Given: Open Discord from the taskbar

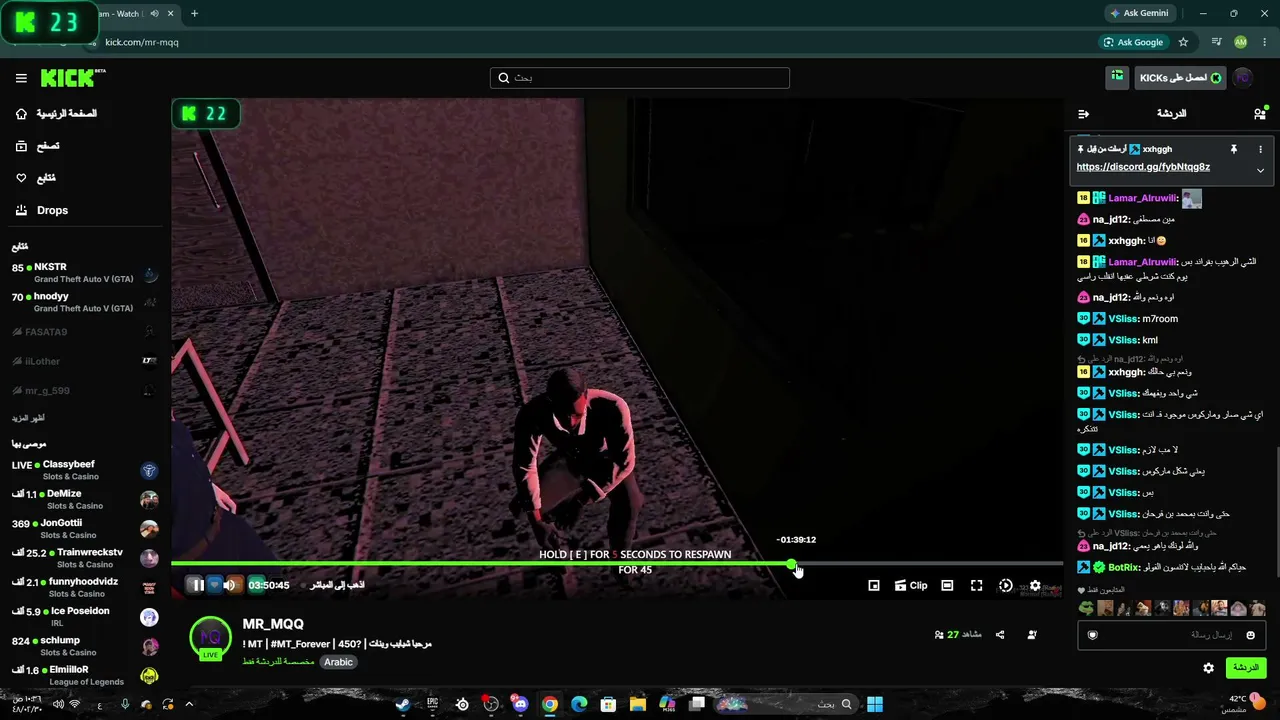Looking at the screenshot, I should pyautogui.click(x=520, y=704).
